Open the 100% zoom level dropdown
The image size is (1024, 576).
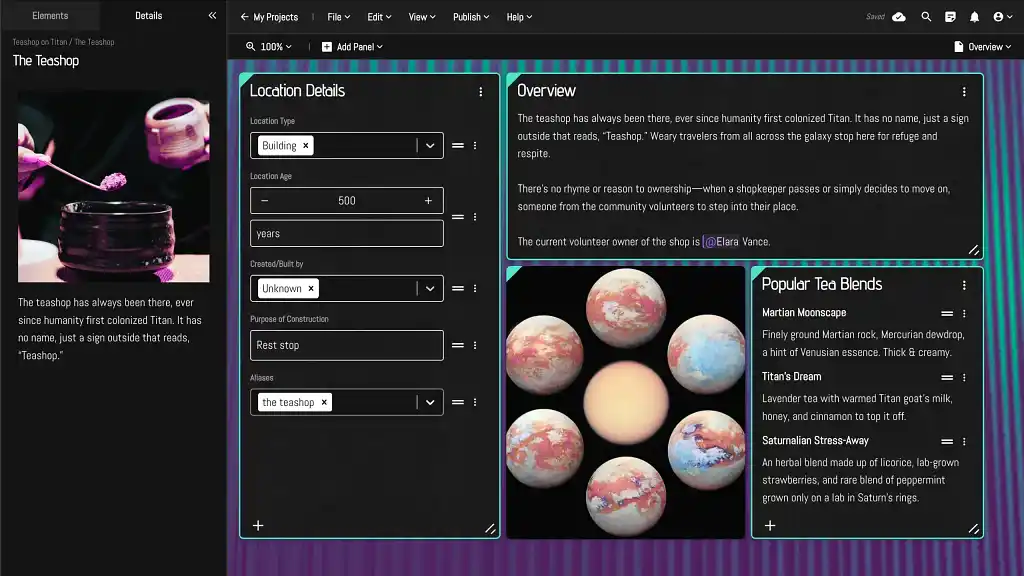click(270, 47)
